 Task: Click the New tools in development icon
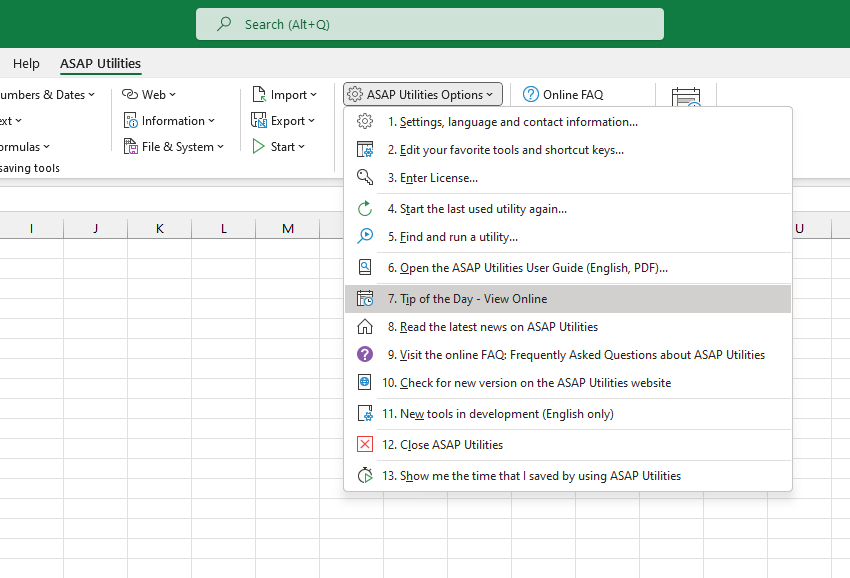365,413
